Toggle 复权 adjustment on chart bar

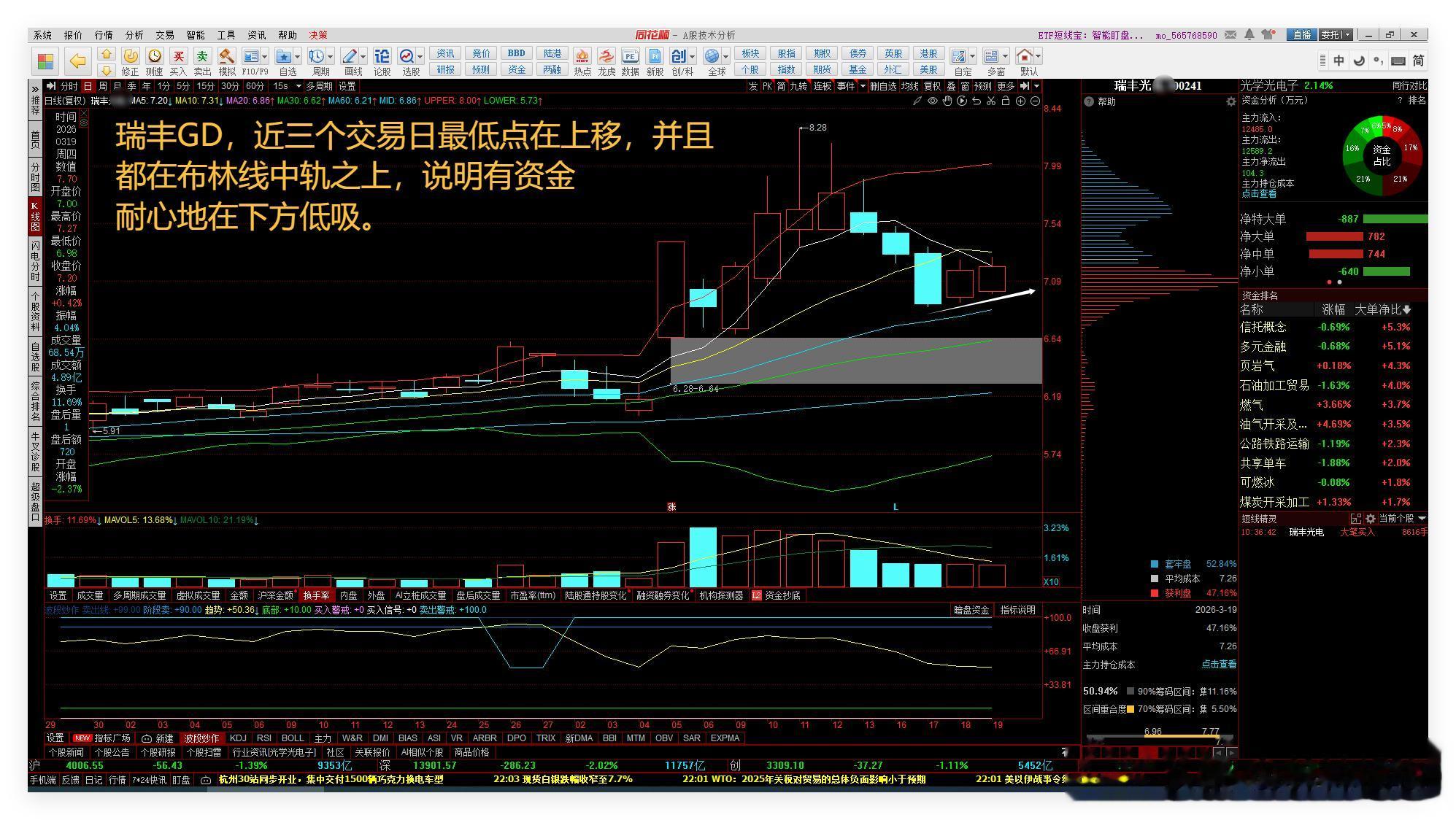(x=932, y=86)
